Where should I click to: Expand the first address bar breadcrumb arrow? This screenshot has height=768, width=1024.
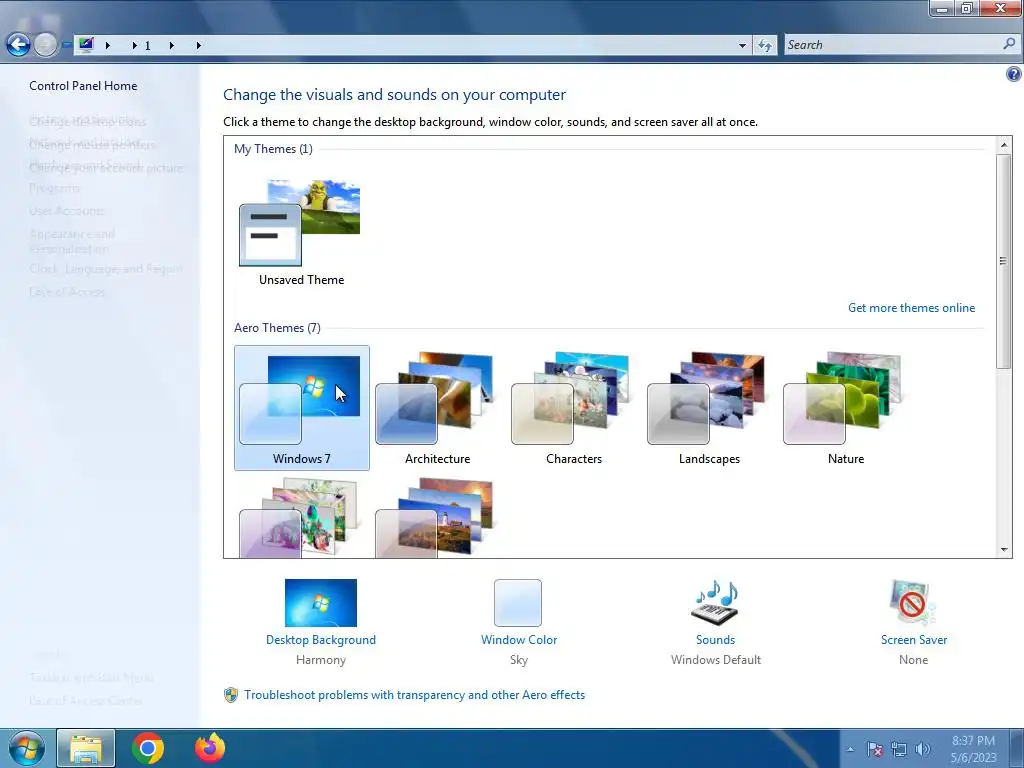click(108, 45)
